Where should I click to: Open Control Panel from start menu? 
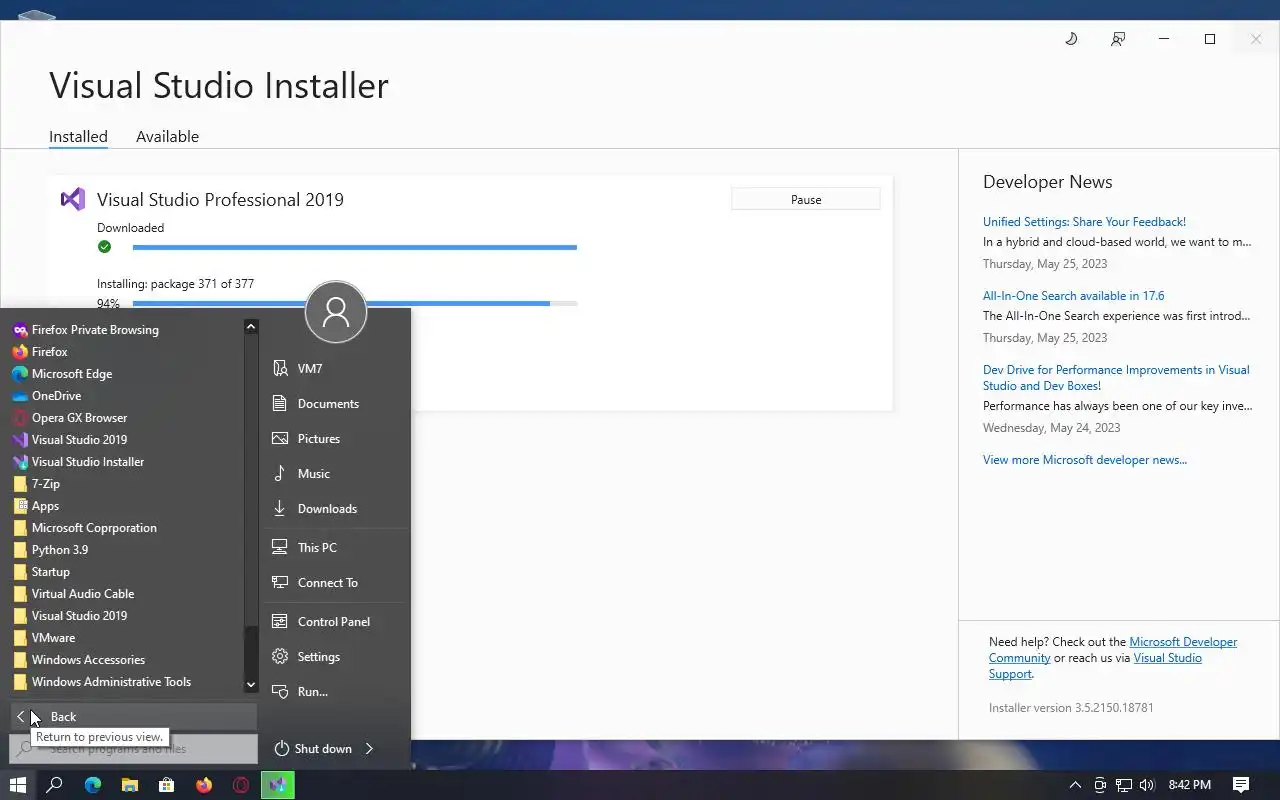point(335,622)
